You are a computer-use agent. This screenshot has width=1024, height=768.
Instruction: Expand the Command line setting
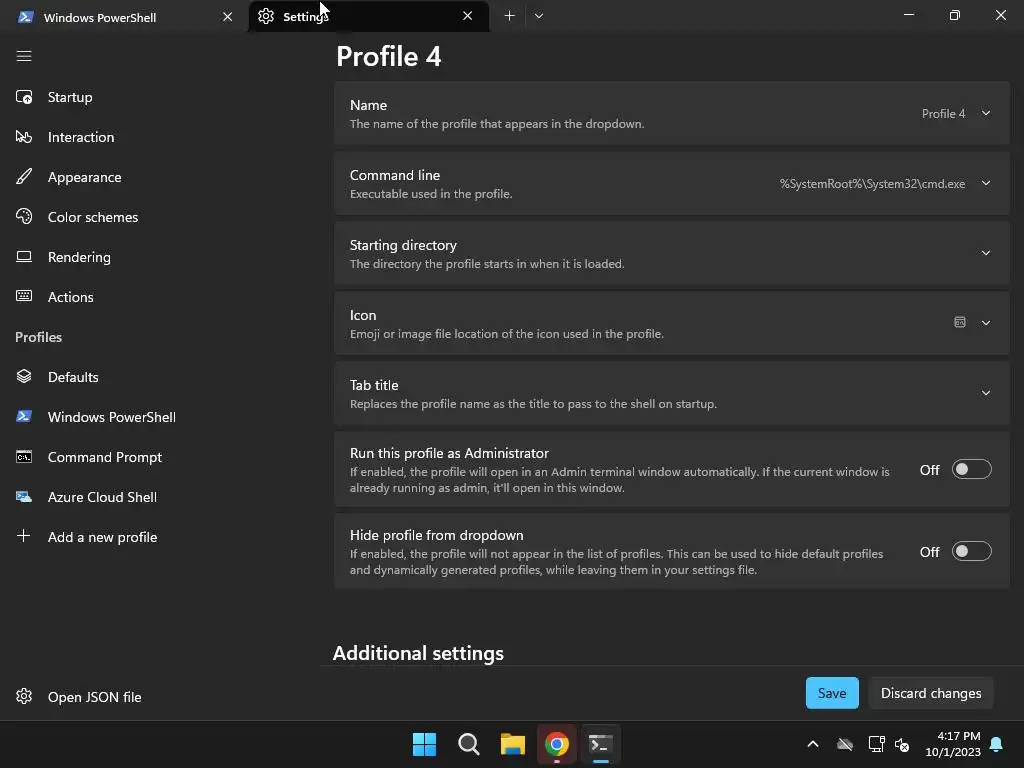(x=986, y=184)
